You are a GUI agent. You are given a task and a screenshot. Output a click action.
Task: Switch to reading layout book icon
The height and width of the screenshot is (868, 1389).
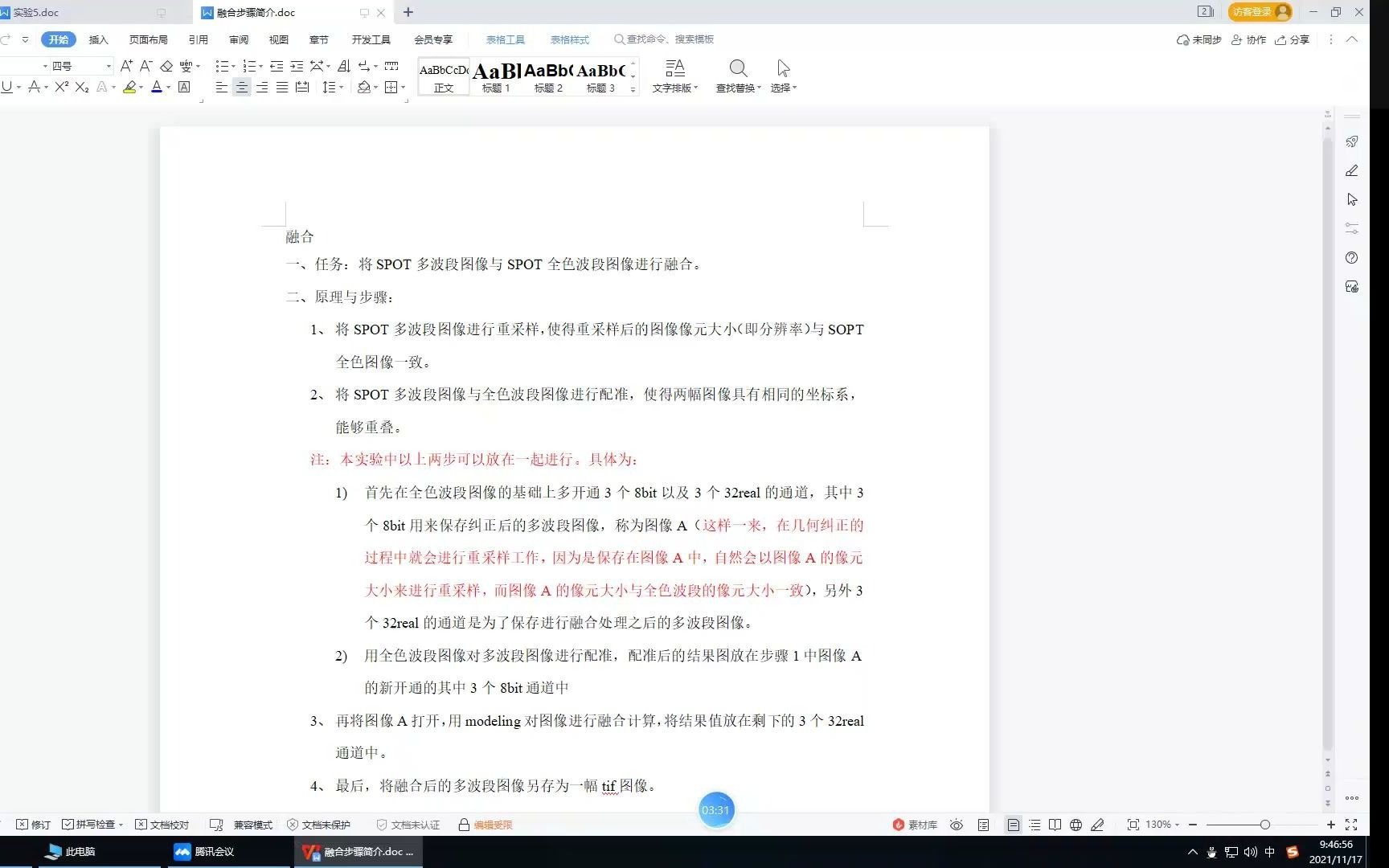pyautogui.click(x=1055, y=825)
